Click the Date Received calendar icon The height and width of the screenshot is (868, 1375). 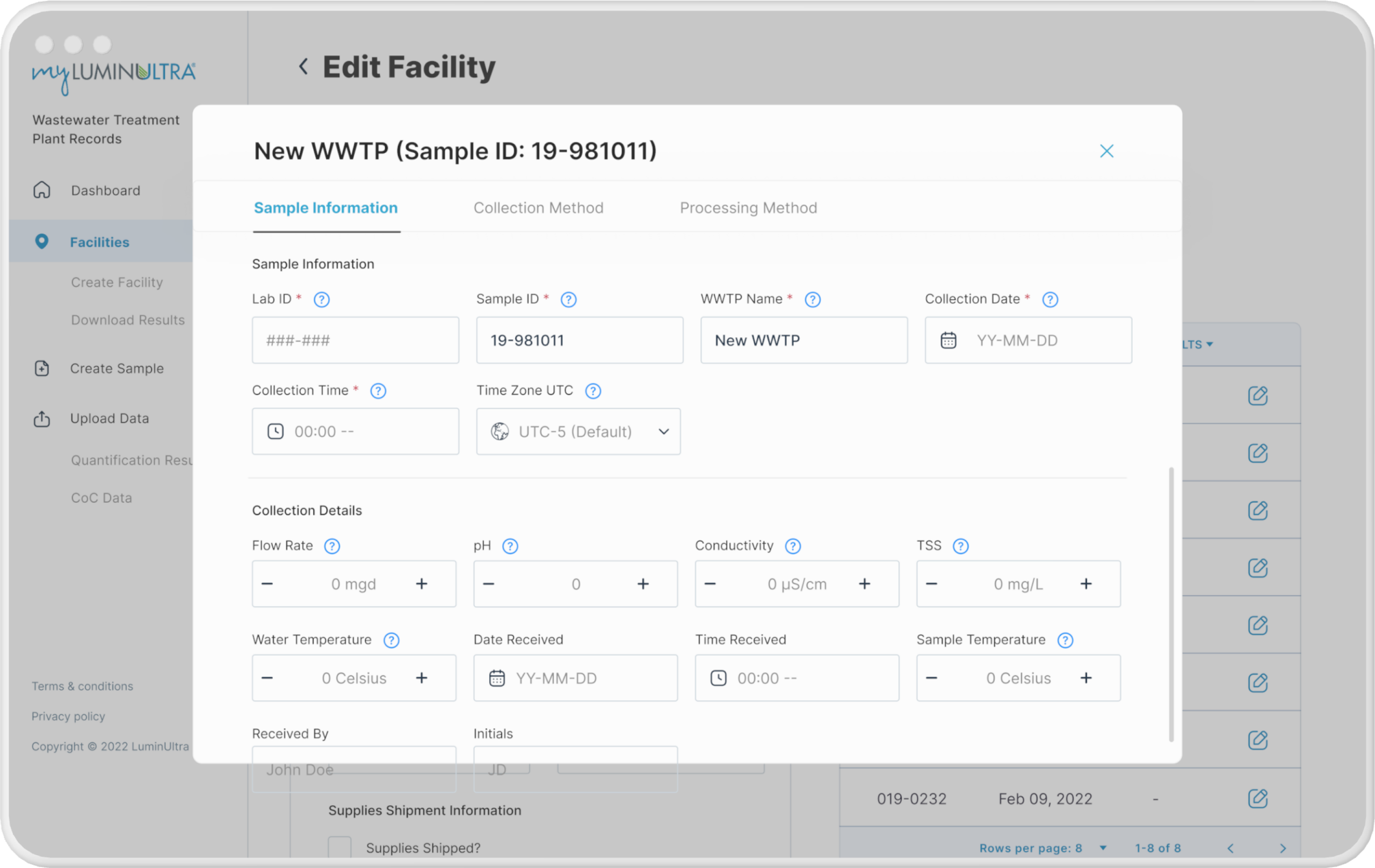[x=496, y=678]
